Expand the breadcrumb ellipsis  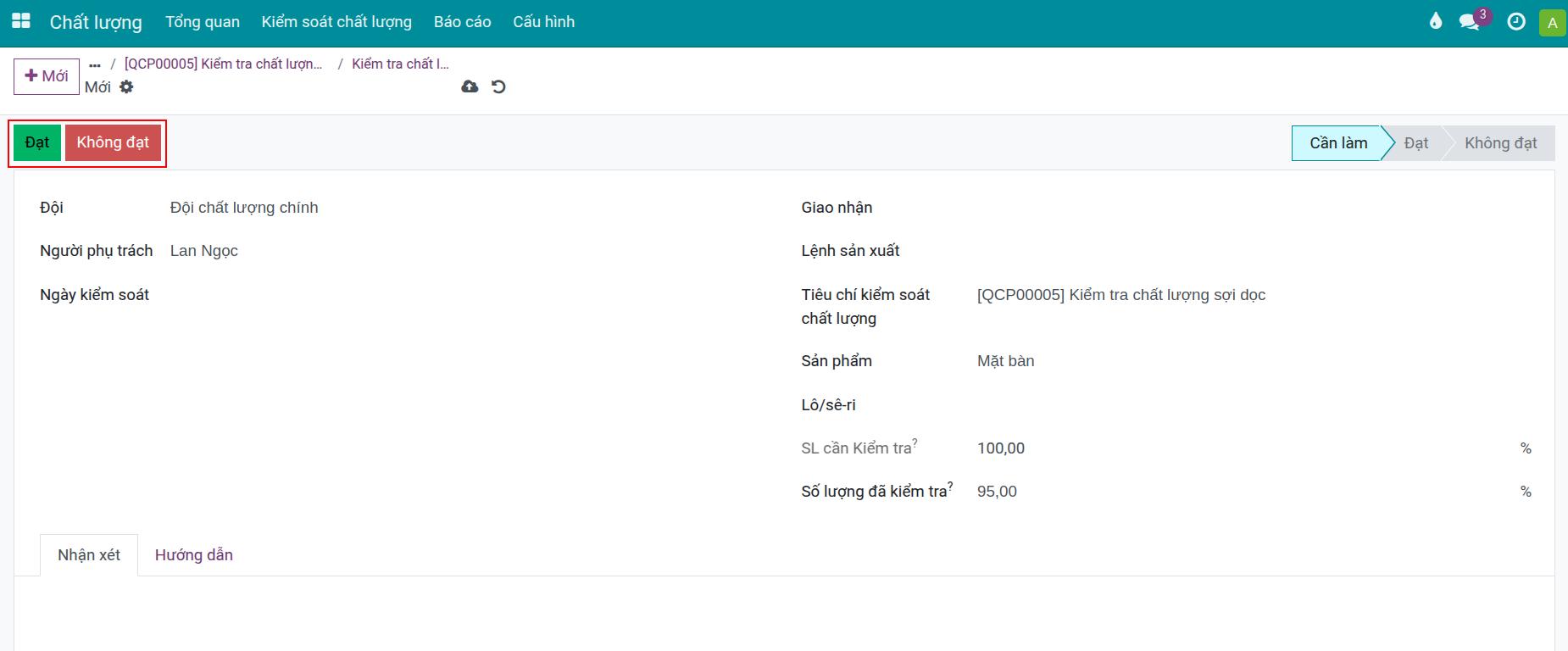95,64
